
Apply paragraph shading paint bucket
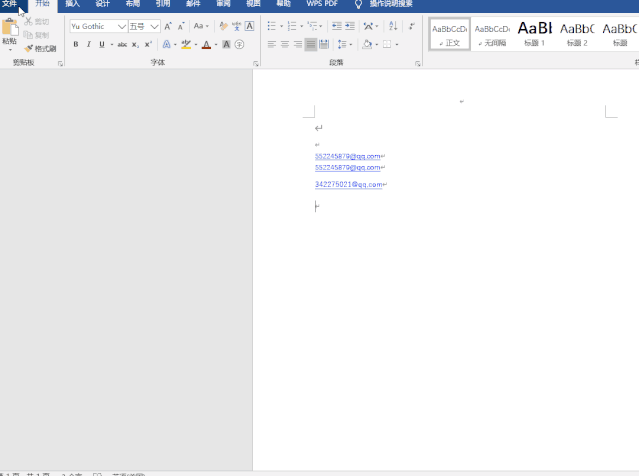point(367,44)
